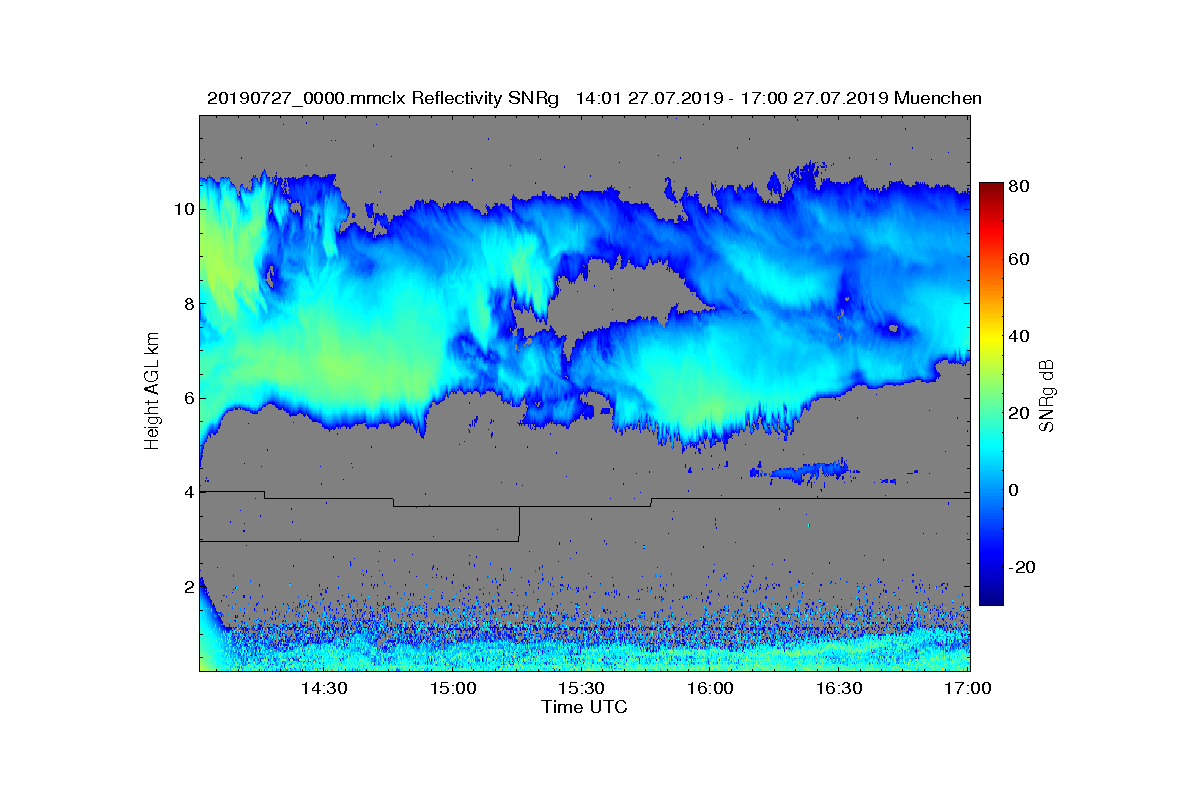1200x800 pixels.
Task: Click the height tick label 4
Action: pyautogui.click(x=187, y=492)
